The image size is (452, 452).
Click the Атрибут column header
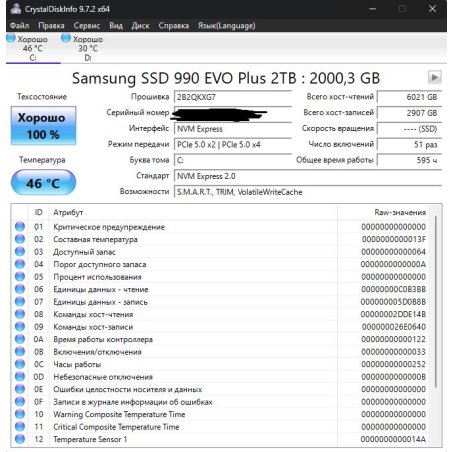193,212
